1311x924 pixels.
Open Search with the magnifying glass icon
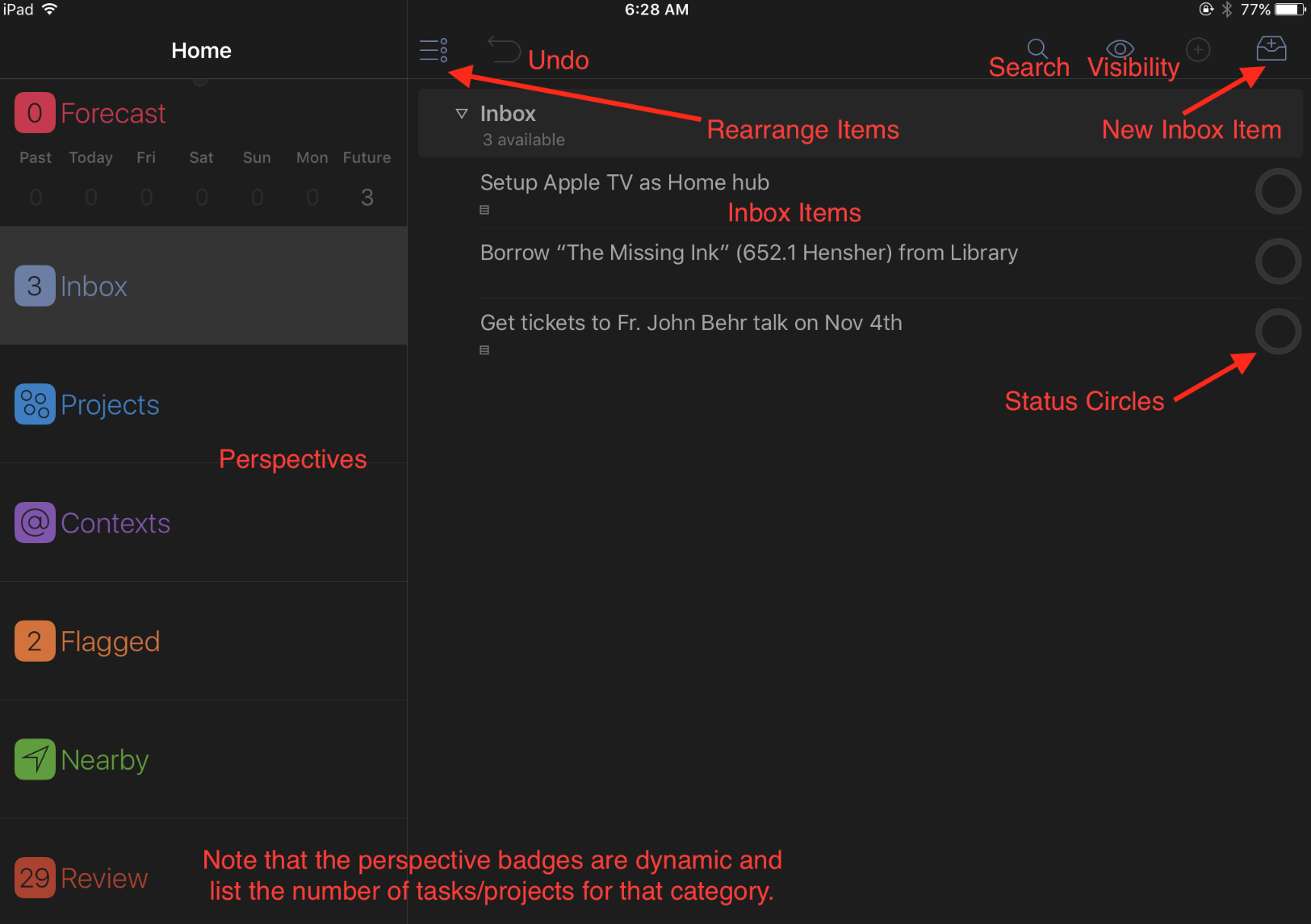click(x=1037, y=49)
